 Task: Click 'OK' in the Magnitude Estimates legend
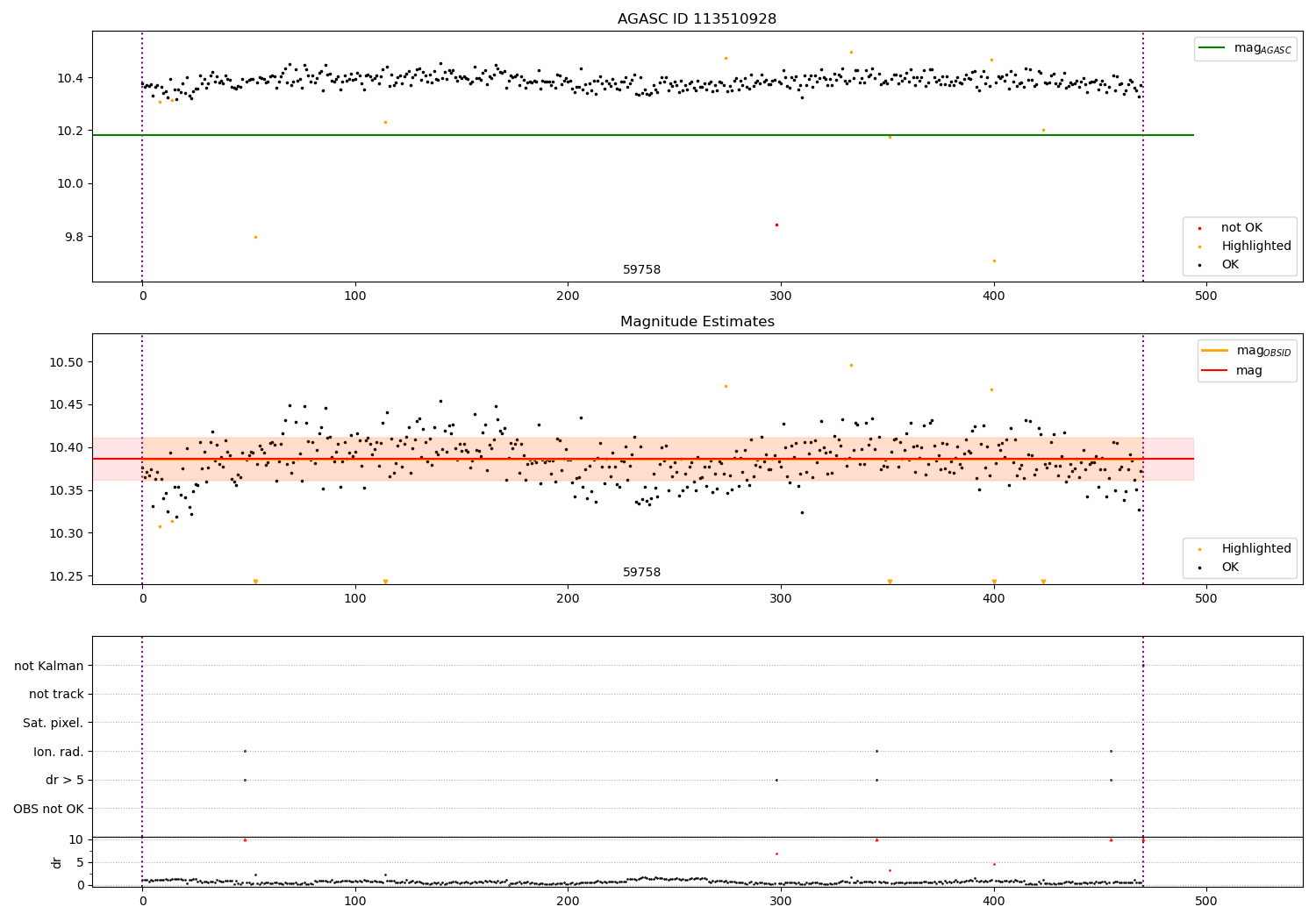click(1230, 568)
